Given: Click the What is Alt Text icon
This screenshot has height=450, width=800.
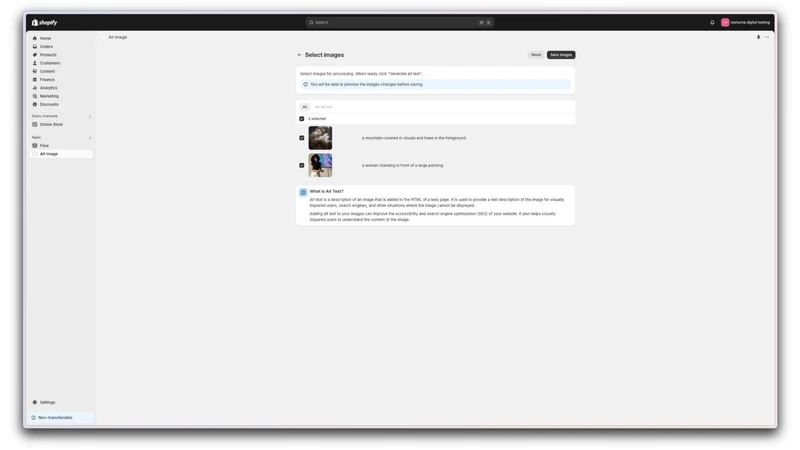Looking at the screenshot, I should [303, 192].
